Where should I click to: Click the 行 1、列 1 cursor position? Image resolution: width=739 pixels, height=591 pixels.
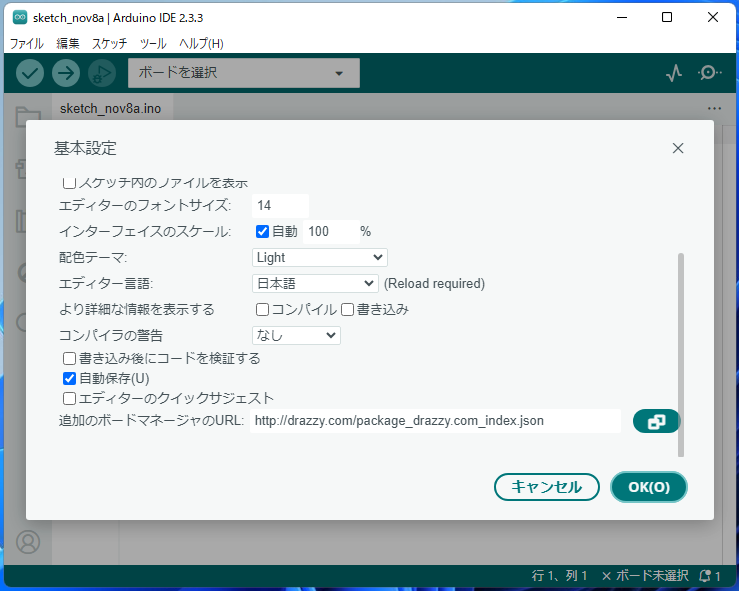(x=559, y=575)
